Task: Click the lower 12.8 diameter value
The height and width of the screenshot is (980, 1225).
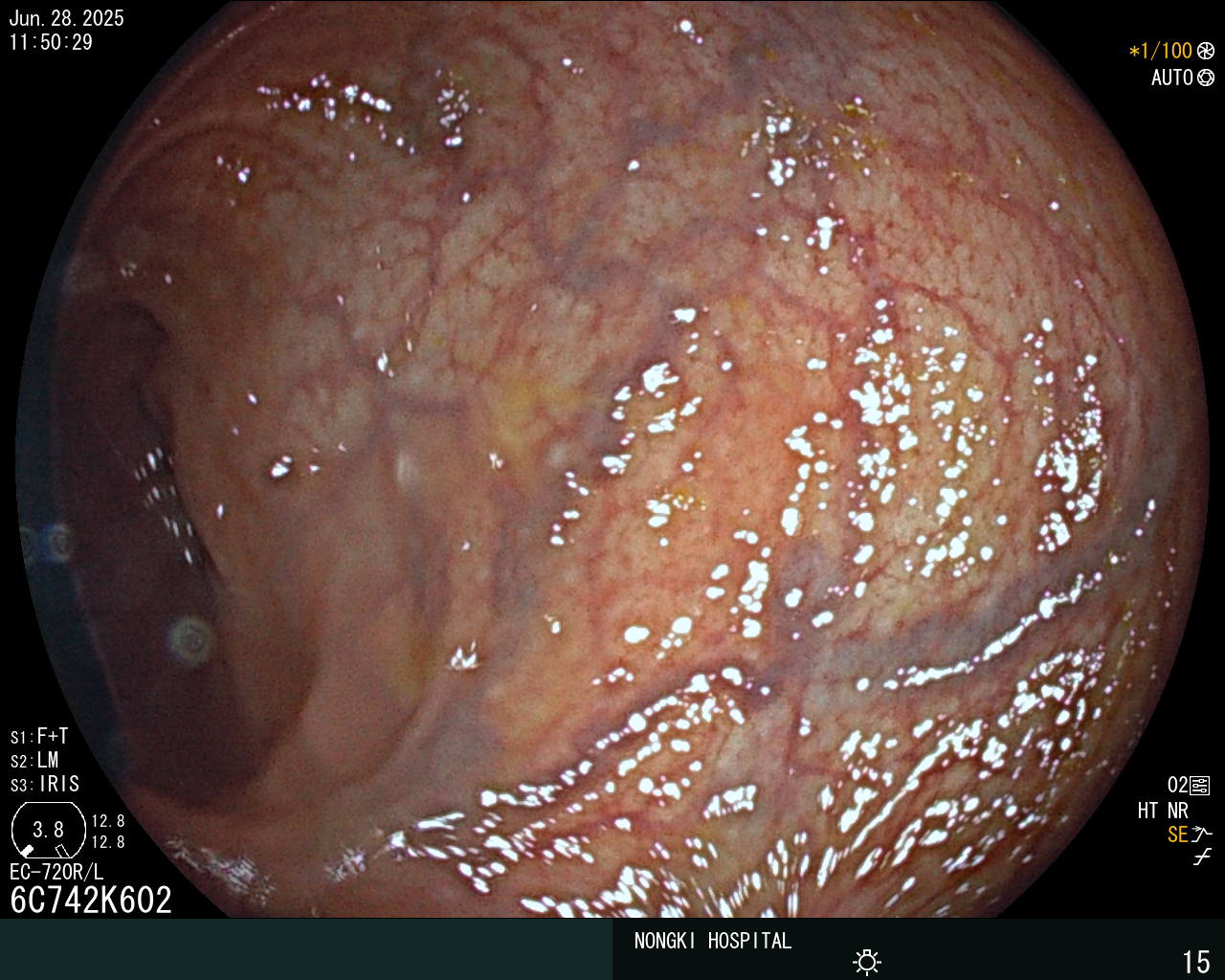Action: tap(108, 842)
